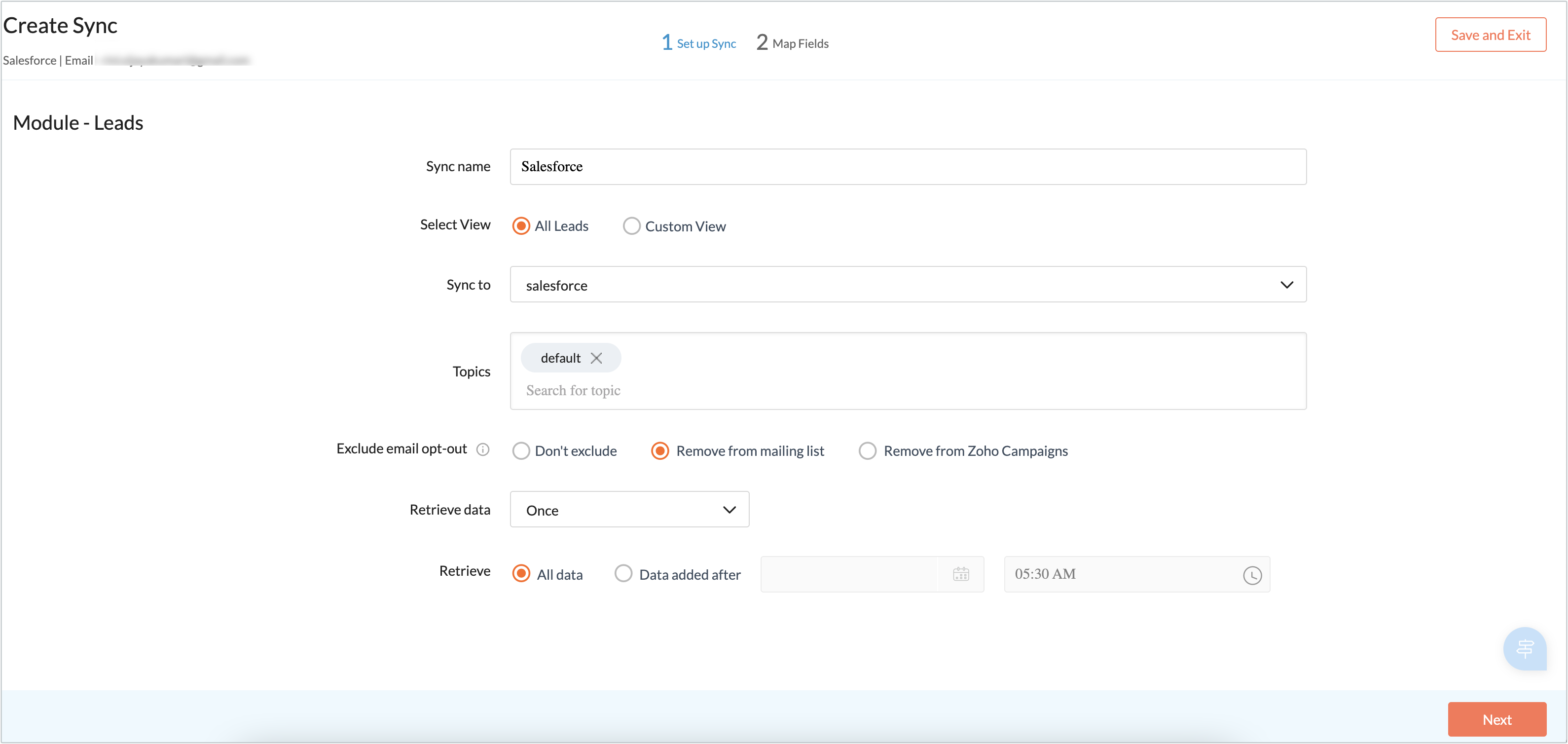Open the Retrieve data Once dropdown
This screenshot has height=744, width=1568.
(x=629, y=510)
